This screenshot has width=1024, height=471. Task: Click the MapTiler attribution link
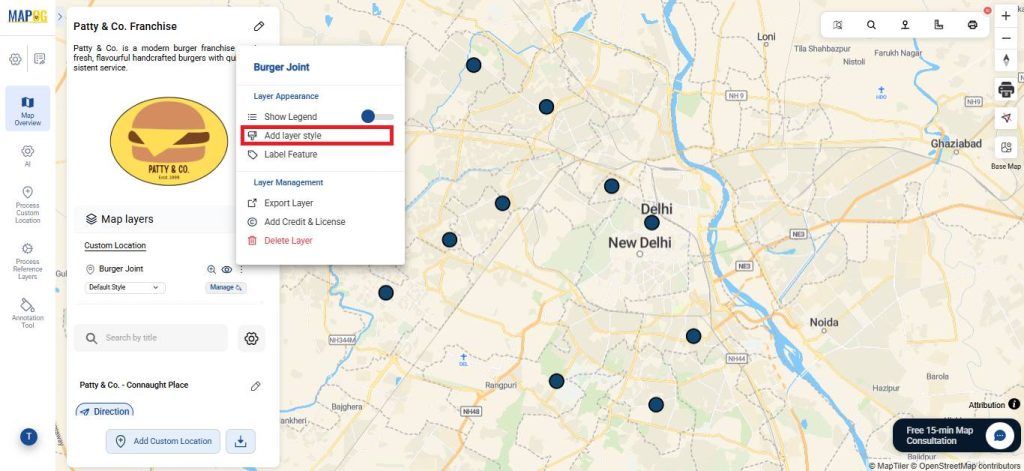click(889, 466)
